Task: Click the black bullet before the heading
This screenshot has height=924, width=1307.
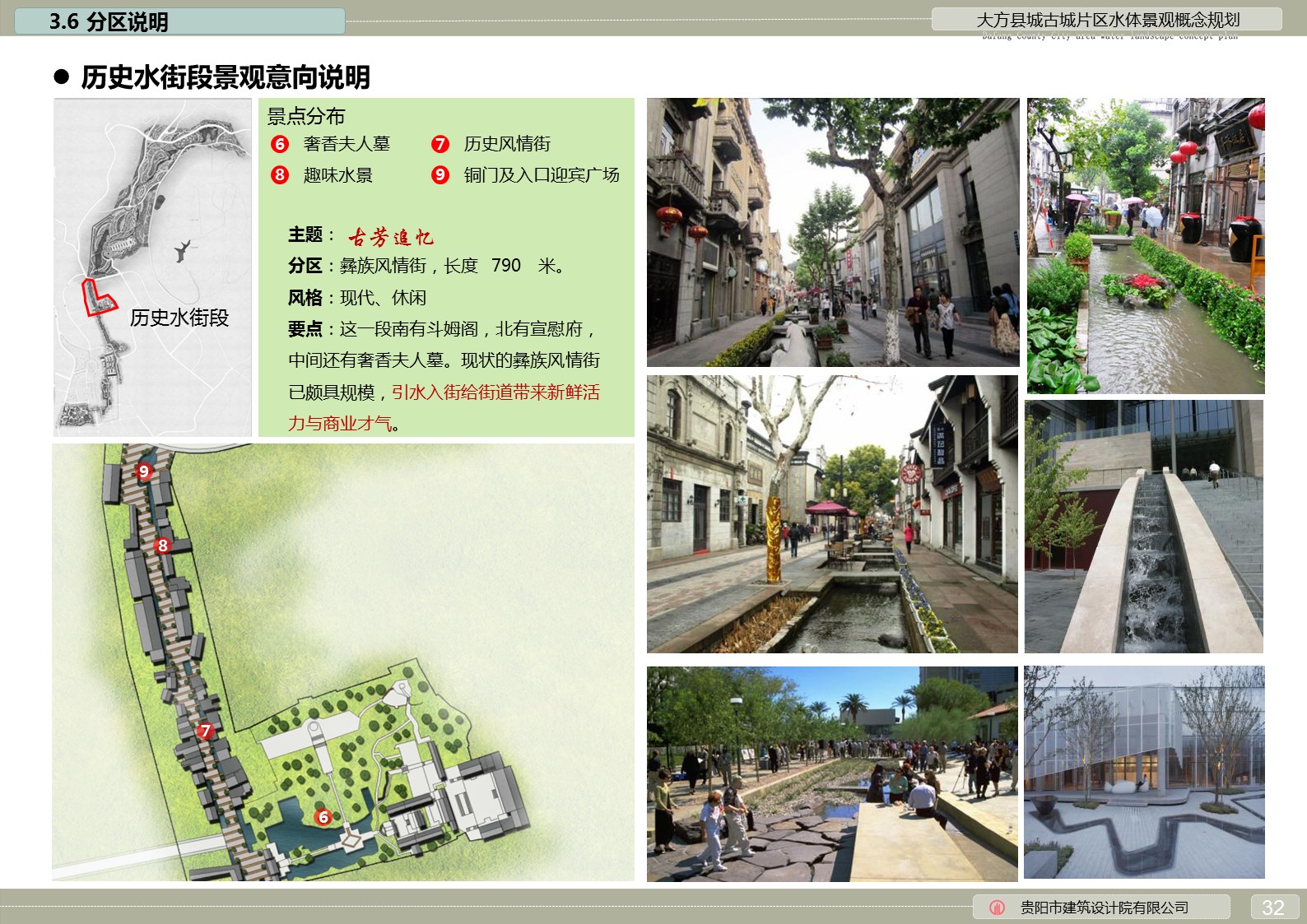Action: pyautogui.click(x=61, y=77)
